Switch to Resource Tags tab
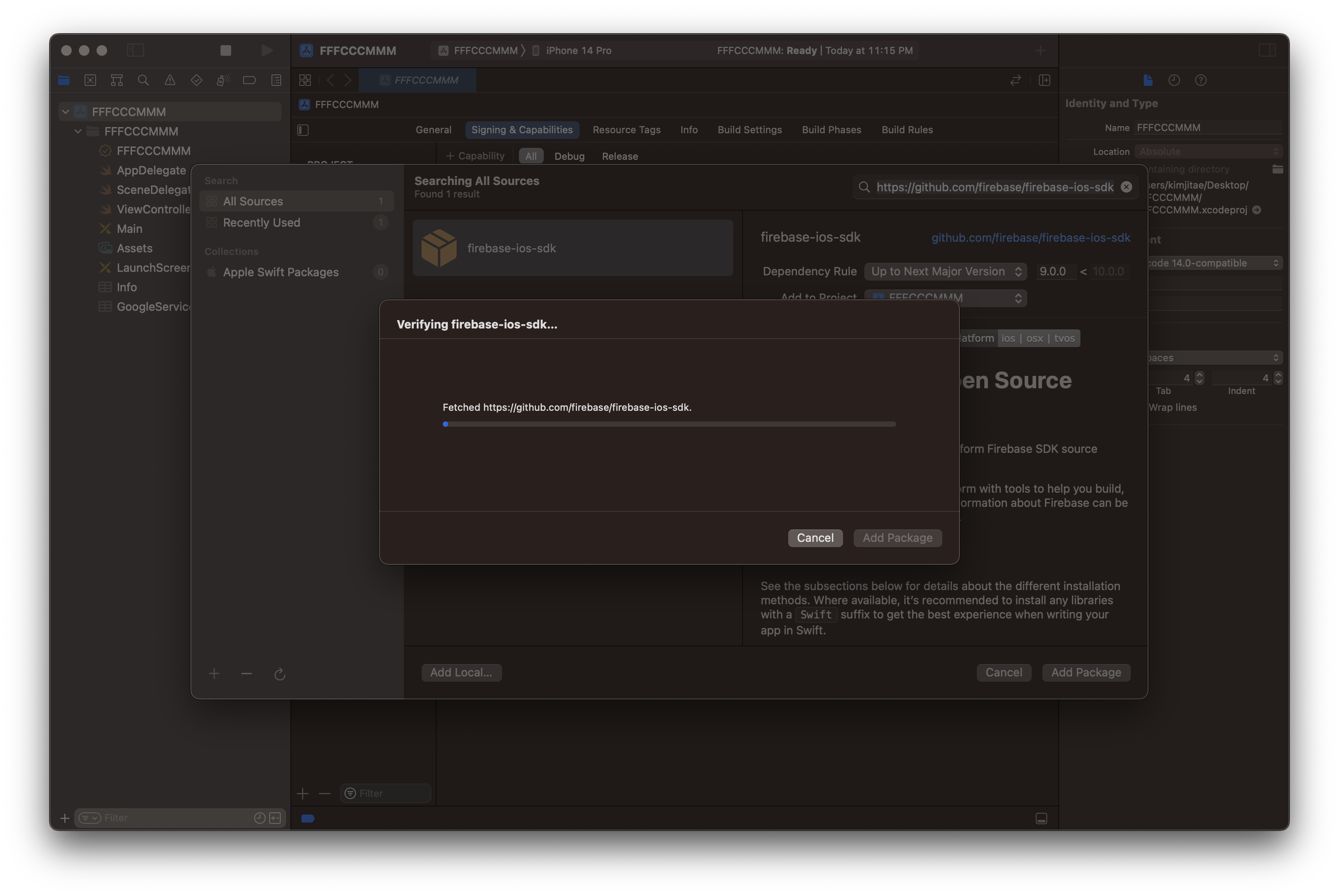 pyautogui.click(x=627, y=130)
